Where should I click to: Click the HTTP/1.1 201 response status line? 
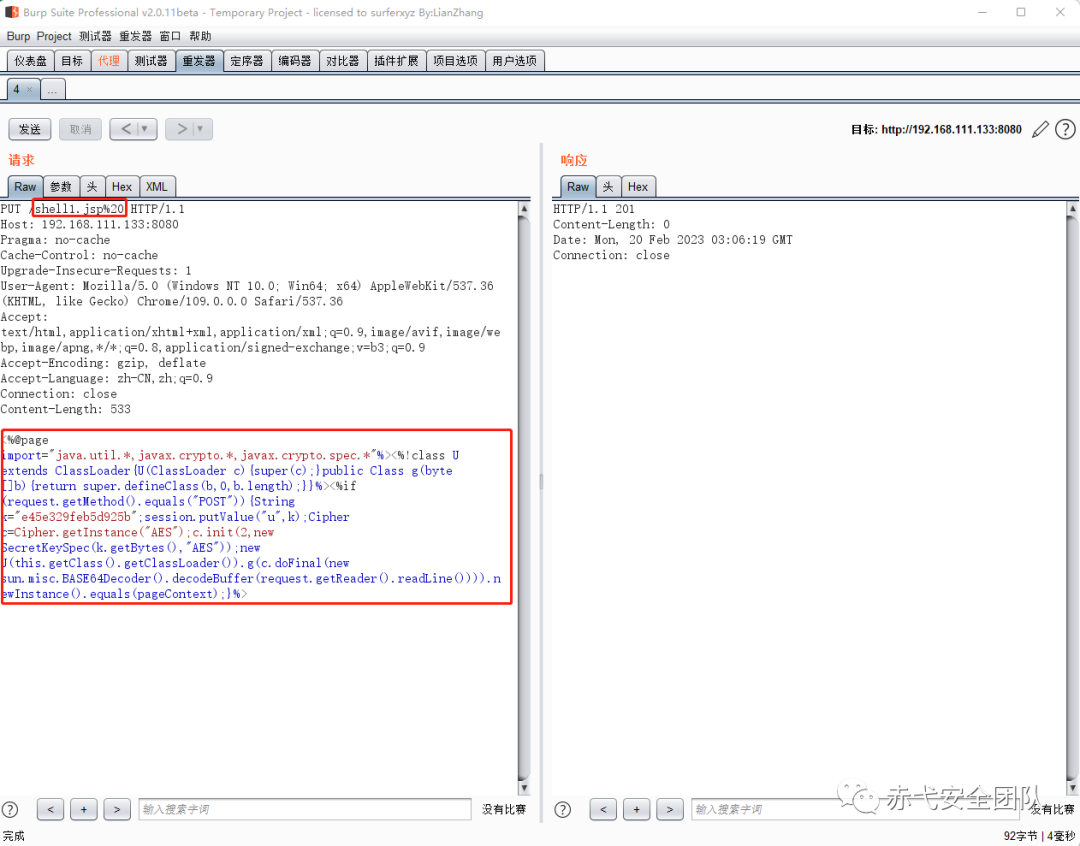(x=594, y=209)
